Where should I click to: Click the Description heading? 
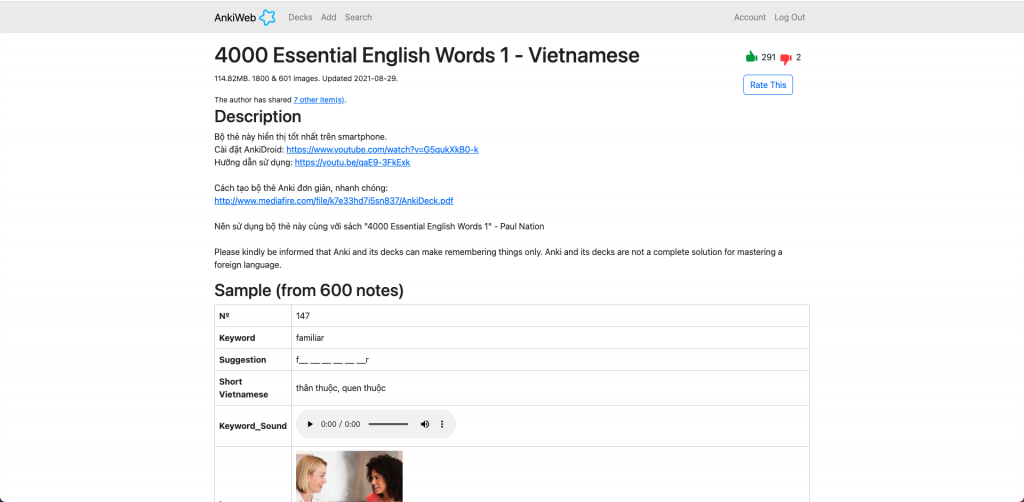(x=258, y=117)
